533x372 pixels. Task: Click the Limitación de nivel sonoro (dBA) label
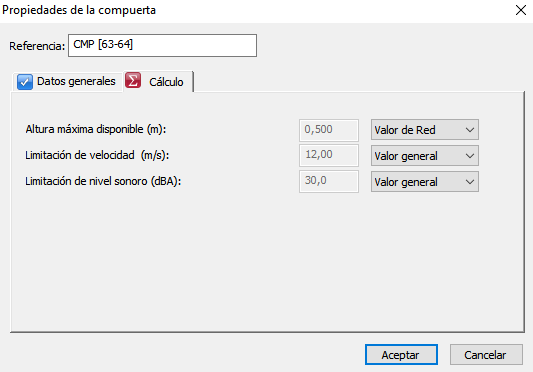click(103, 181)
